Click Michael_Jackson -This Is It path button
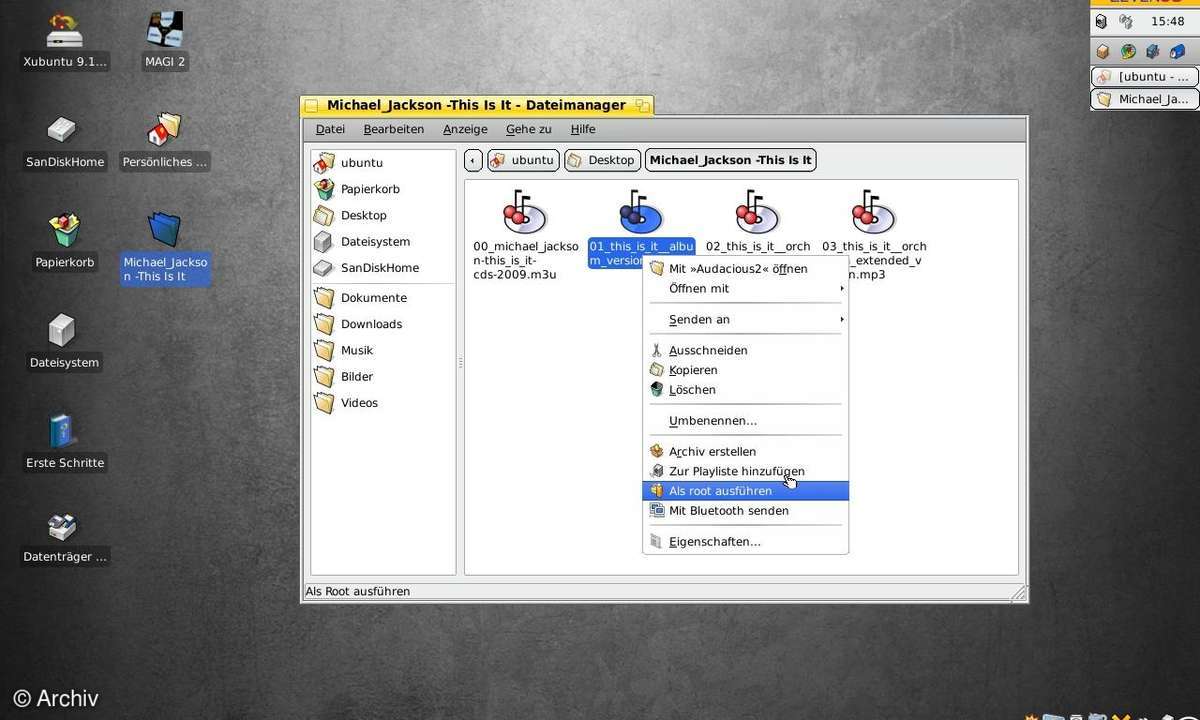This screenshot has width=1200, height=720. [730, 160]
